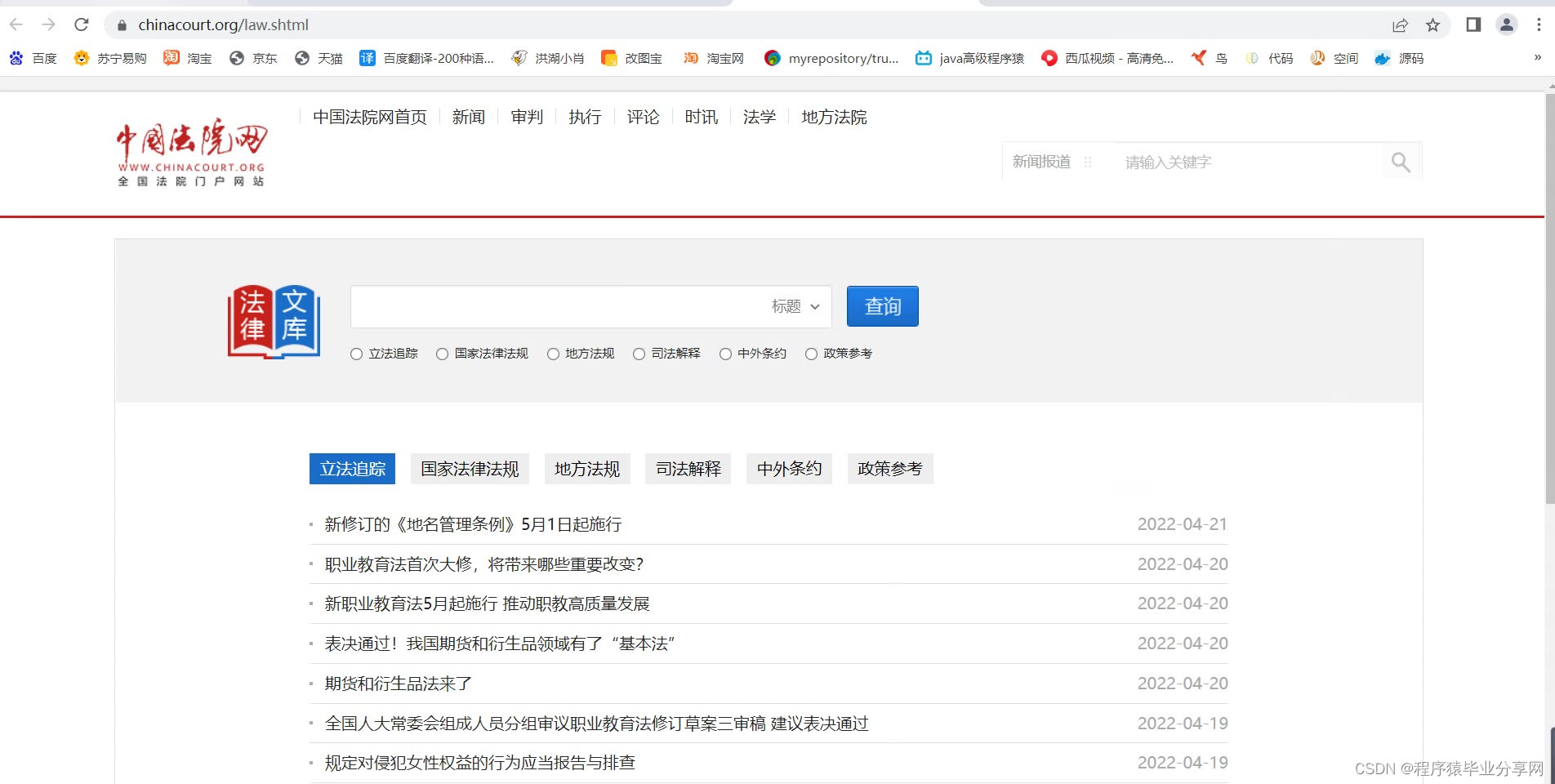
Task: Open the 洪湖小肖 bookmark
Action: 547,58
